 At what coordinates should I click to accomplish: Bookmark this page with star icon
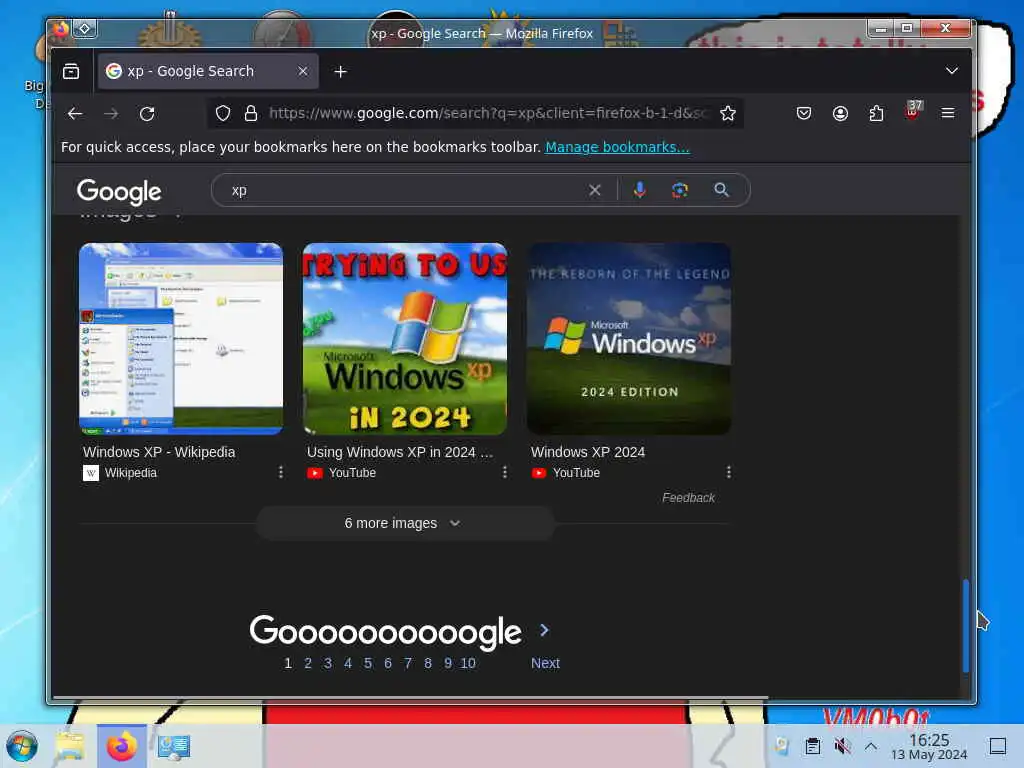pos(728,114)
